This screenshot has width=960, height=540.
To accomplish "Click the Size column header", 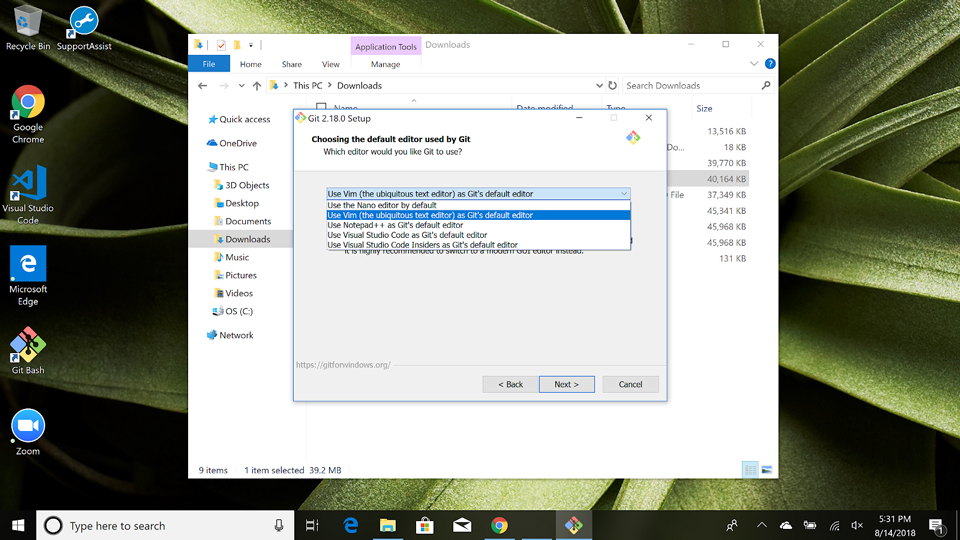I will [704, 108].
